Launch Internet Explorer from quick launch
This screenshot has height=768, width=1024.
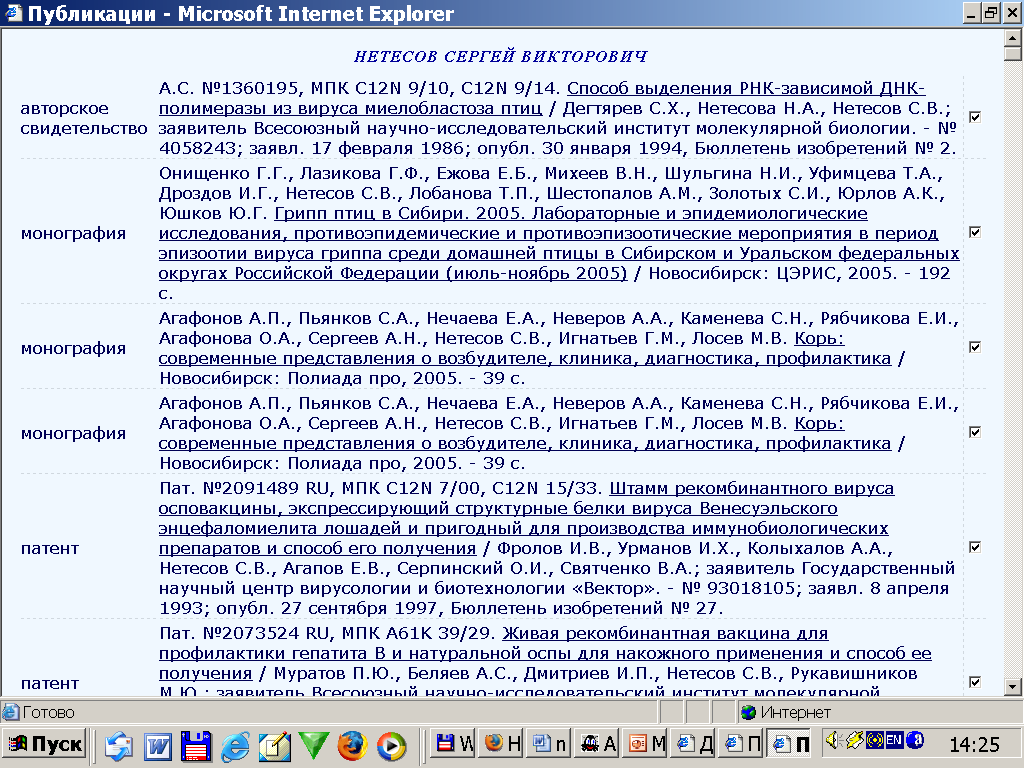pyautogui.click(x=235, y=745)
